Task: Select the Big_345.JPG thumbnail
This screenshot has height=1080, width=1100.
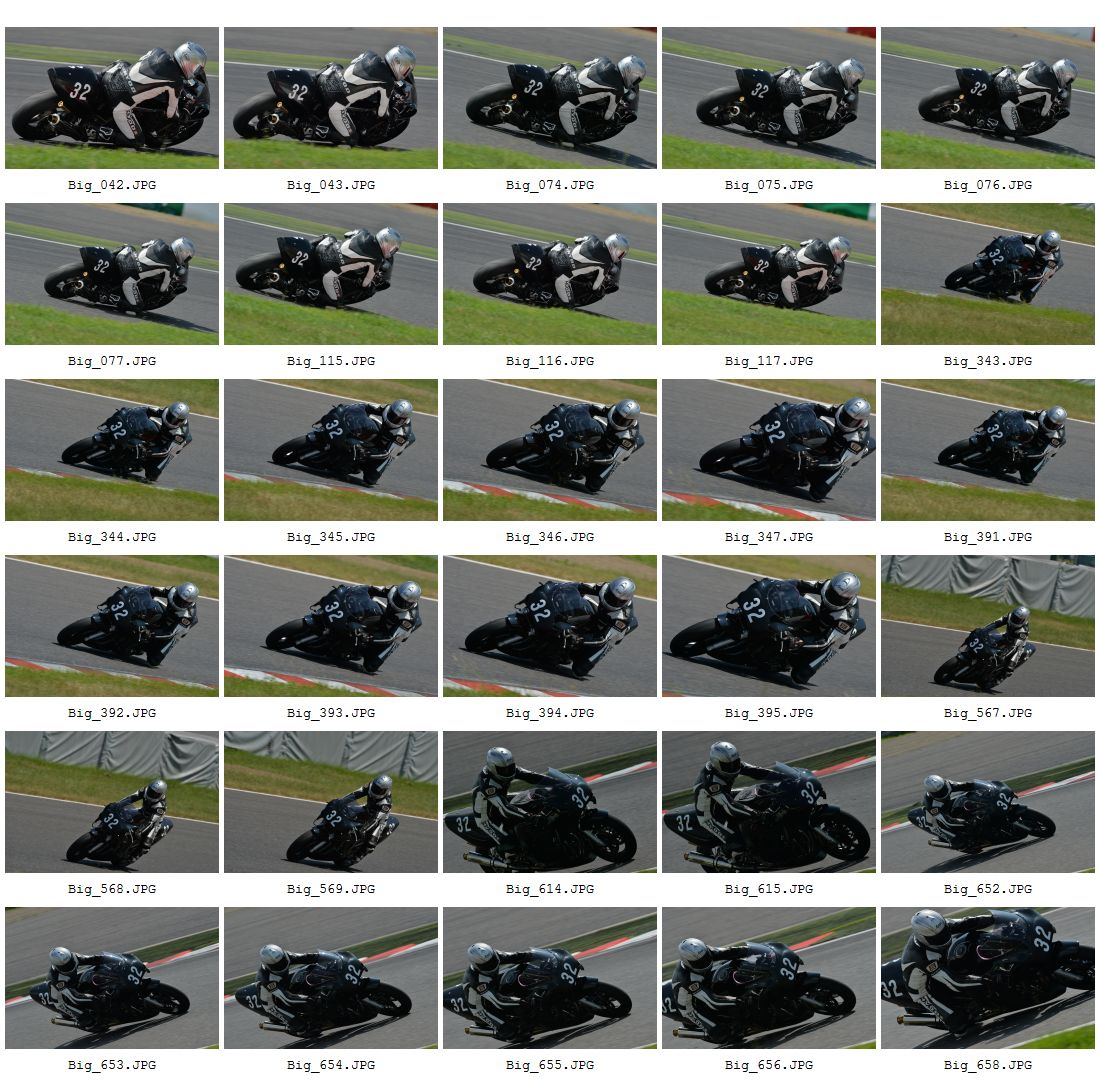Action: point(330,451)
